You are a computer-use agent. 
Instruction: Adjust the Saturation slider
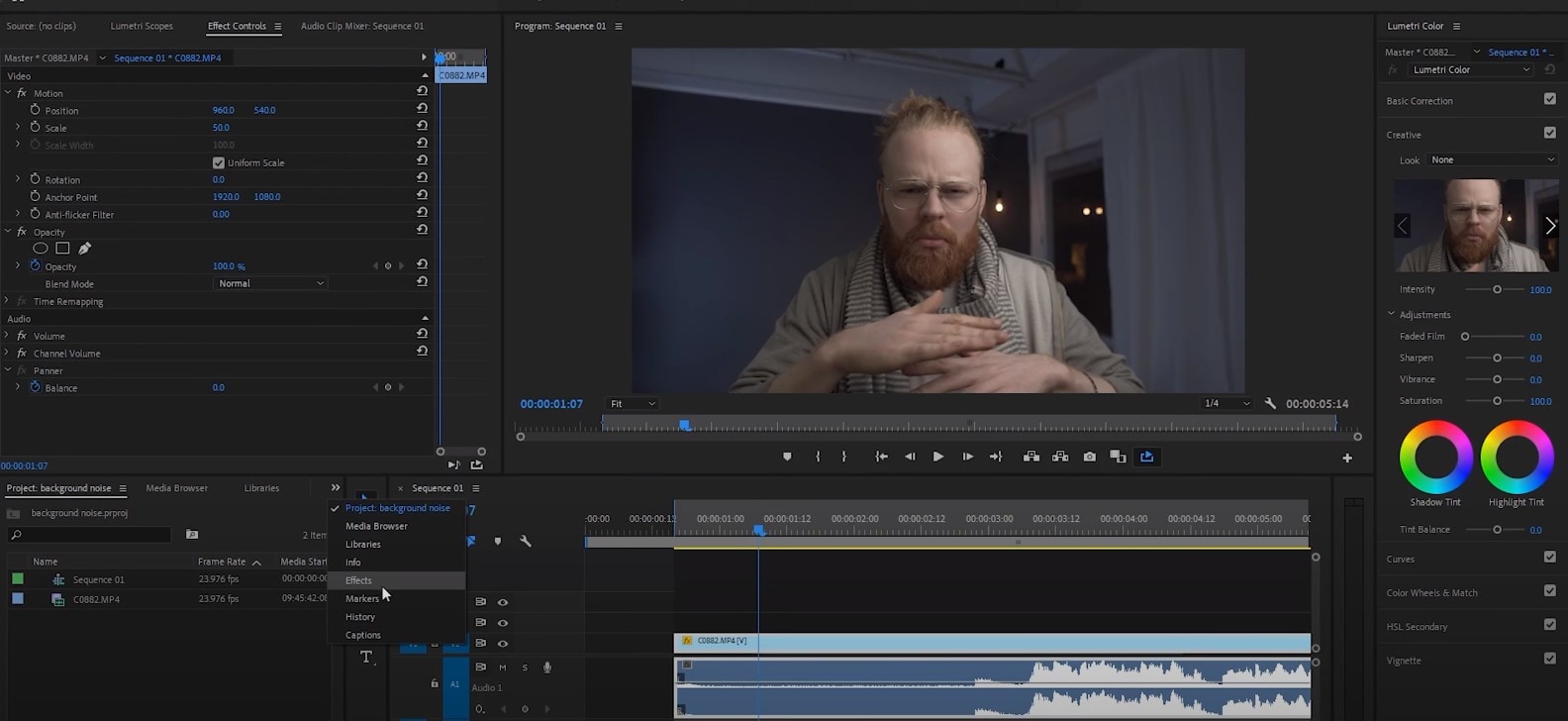[x=1497, y=401]
